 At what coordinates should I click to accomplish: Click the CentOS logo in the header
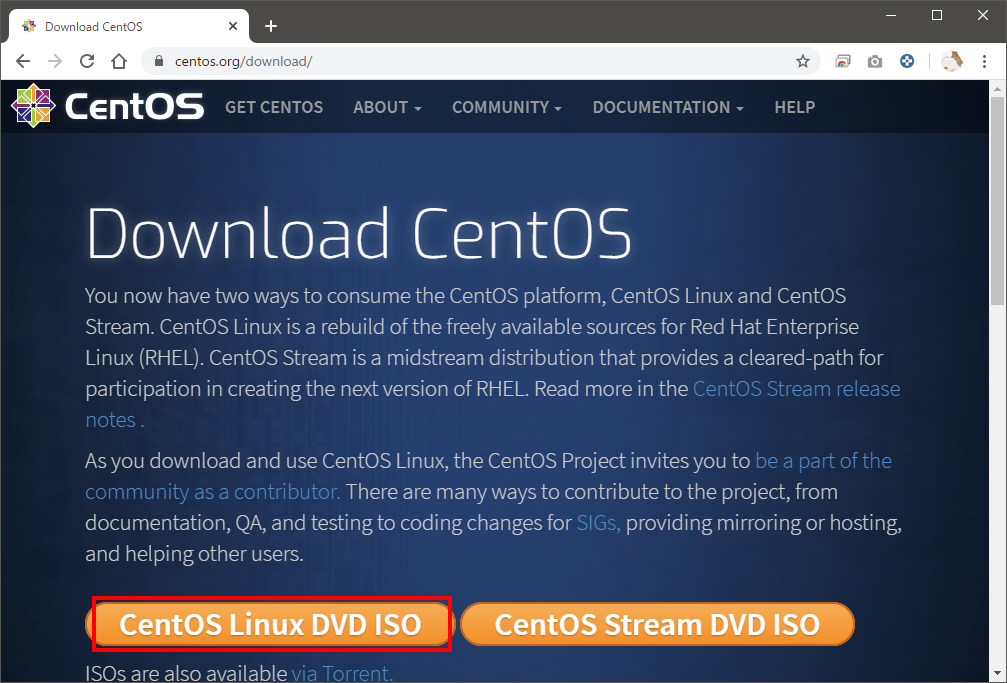107,106
